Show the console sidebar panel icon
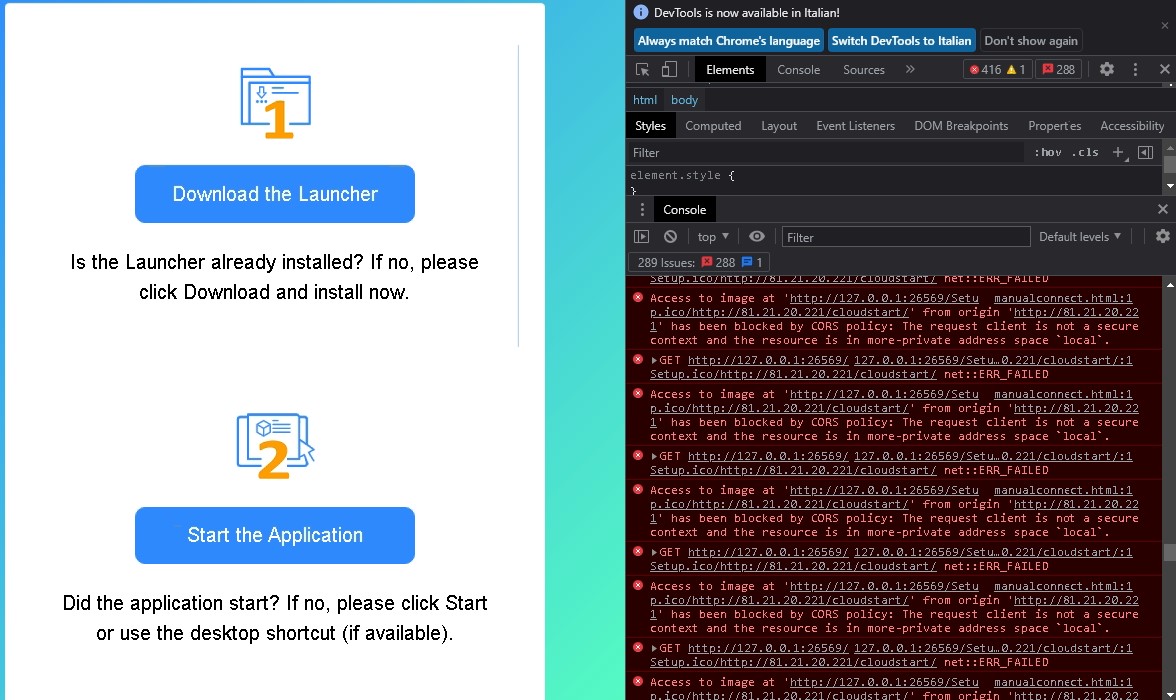 click(x=642, y=237)
